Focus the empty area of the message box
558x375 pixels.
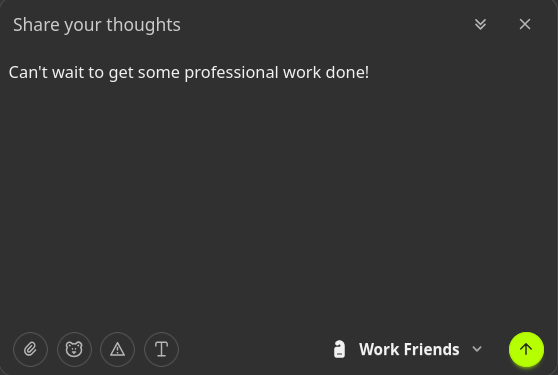pos(279,199)
